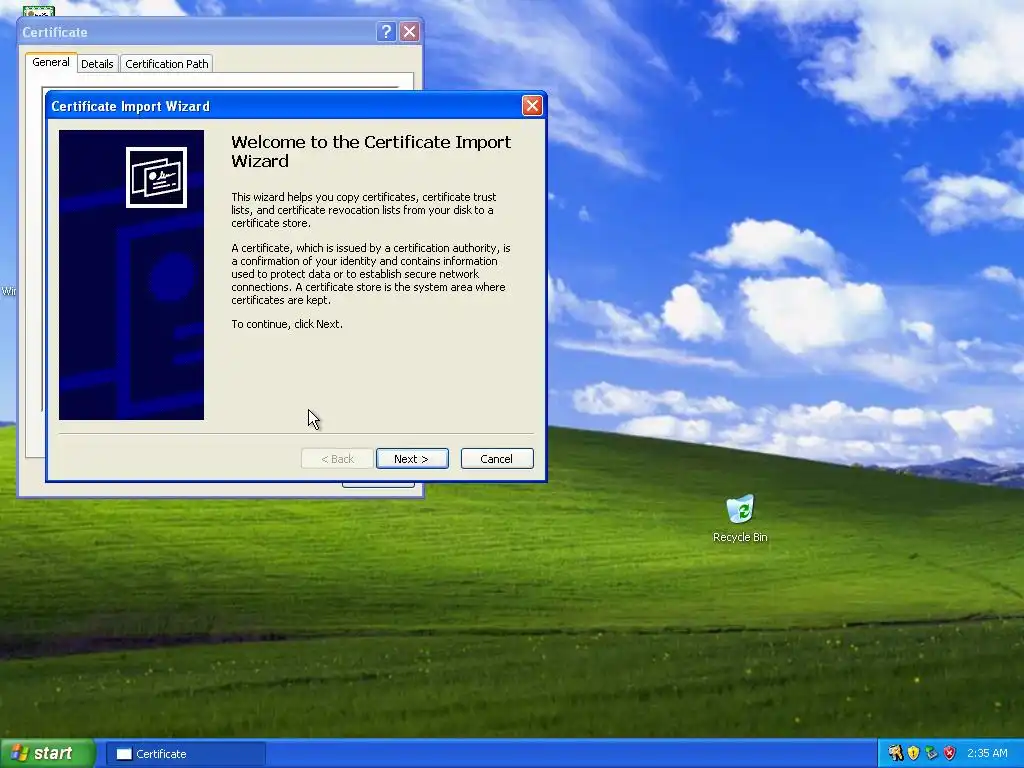
Task: Open the Start menu
Action: (x=47, y=753)
